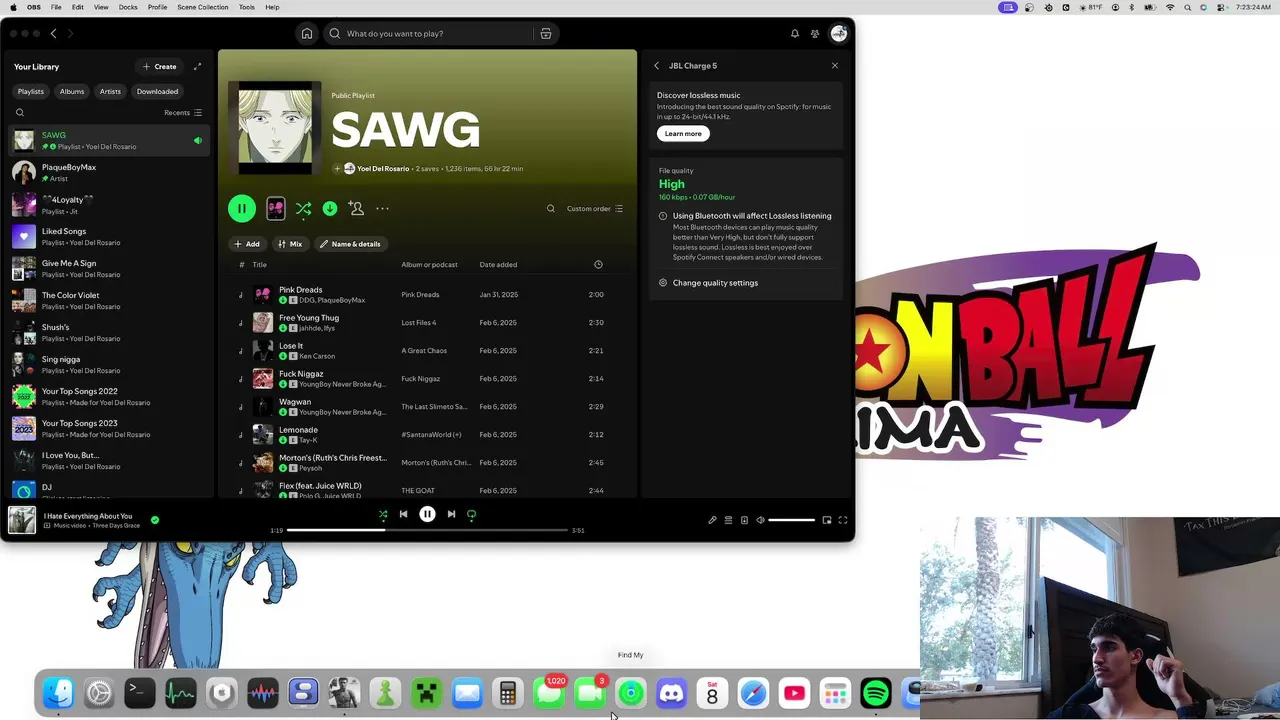Open the Edit menu
The height and width of the screenshot is (720, 1280).
click(77, 7)
